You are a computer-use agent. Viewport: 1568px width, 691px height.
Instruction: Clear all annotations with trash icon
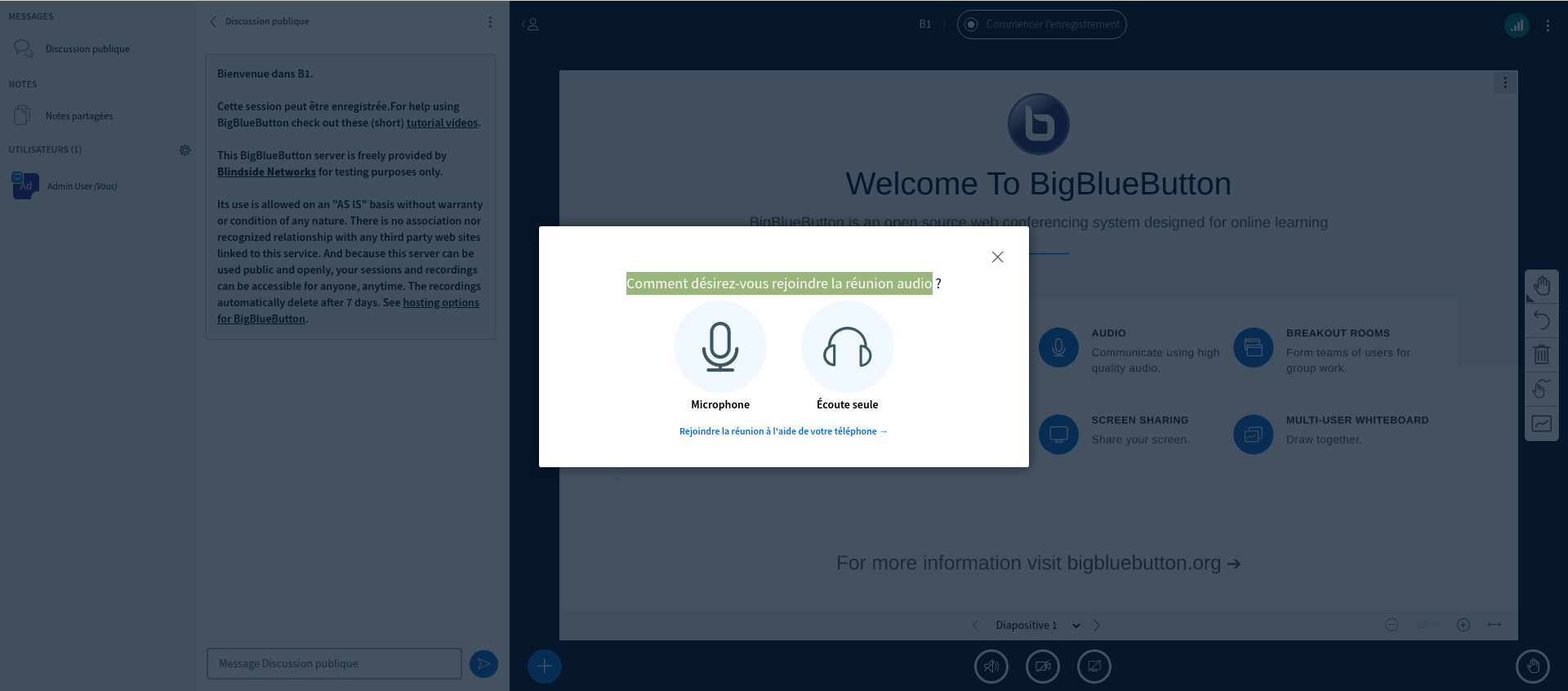click(1542, 354)
